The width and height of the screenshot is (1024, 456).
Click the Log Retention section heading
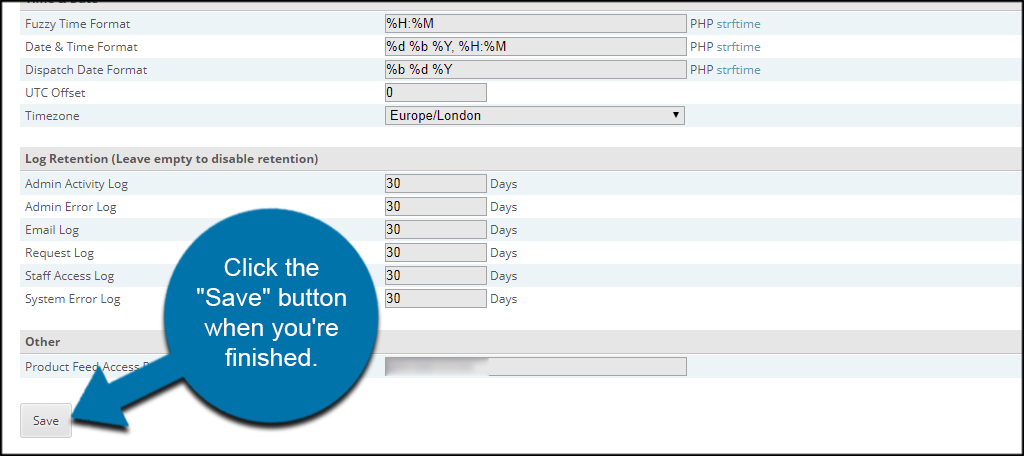pos(171,159)
